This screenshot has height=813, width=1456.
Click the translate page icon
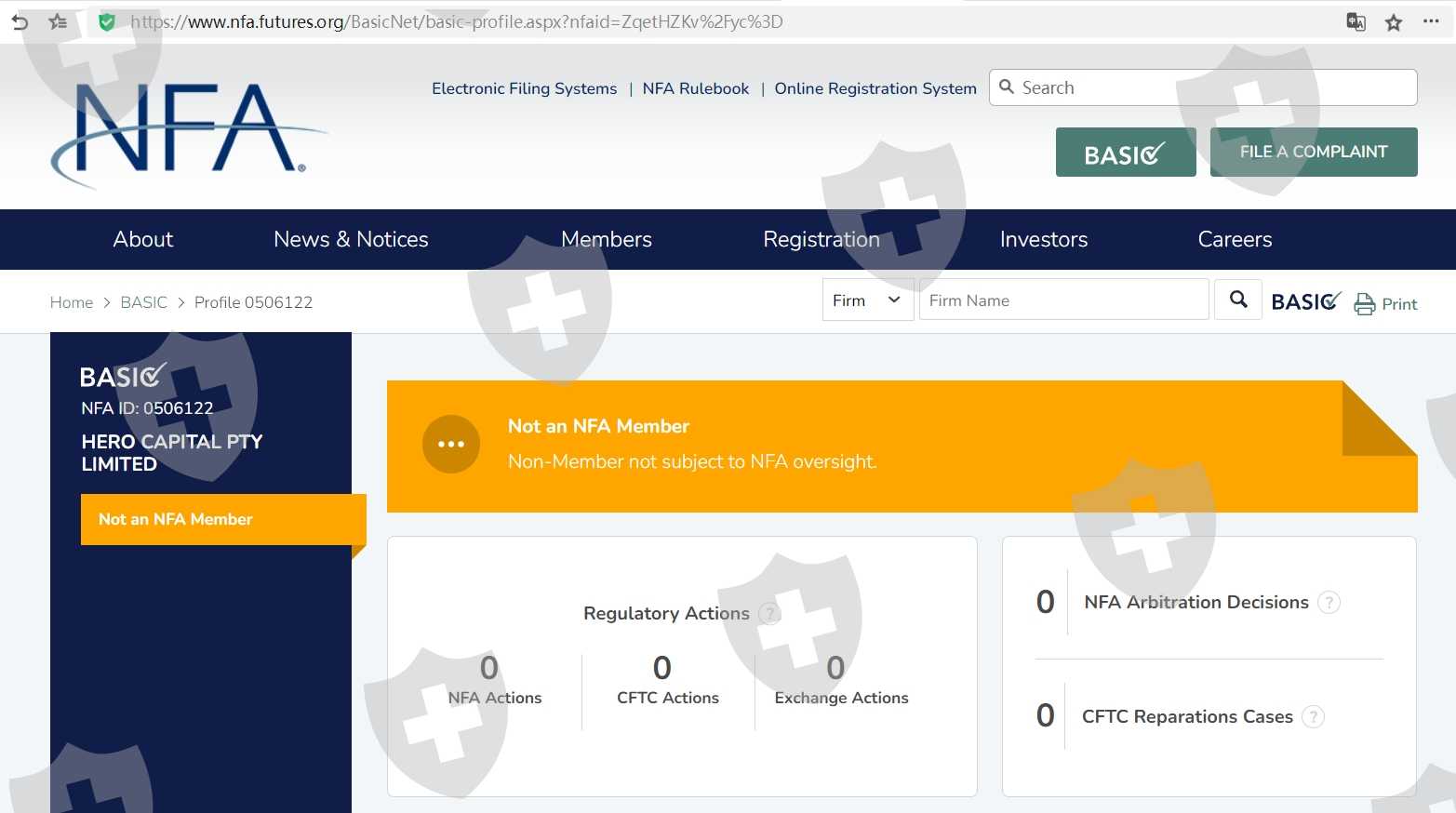pyautogui.click(x=1356, y=22)
